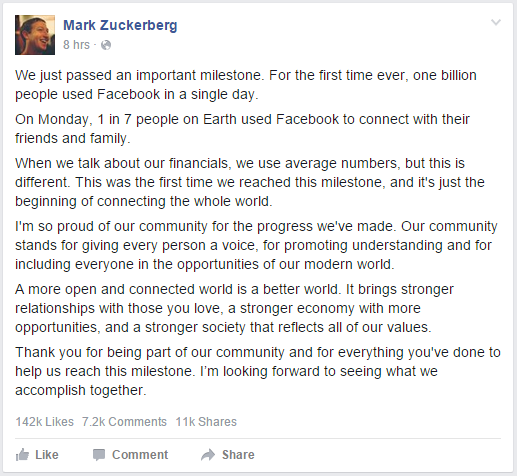Screen dimensions: 517x476
Task: Click the share arrow icon
Action: 208,455
